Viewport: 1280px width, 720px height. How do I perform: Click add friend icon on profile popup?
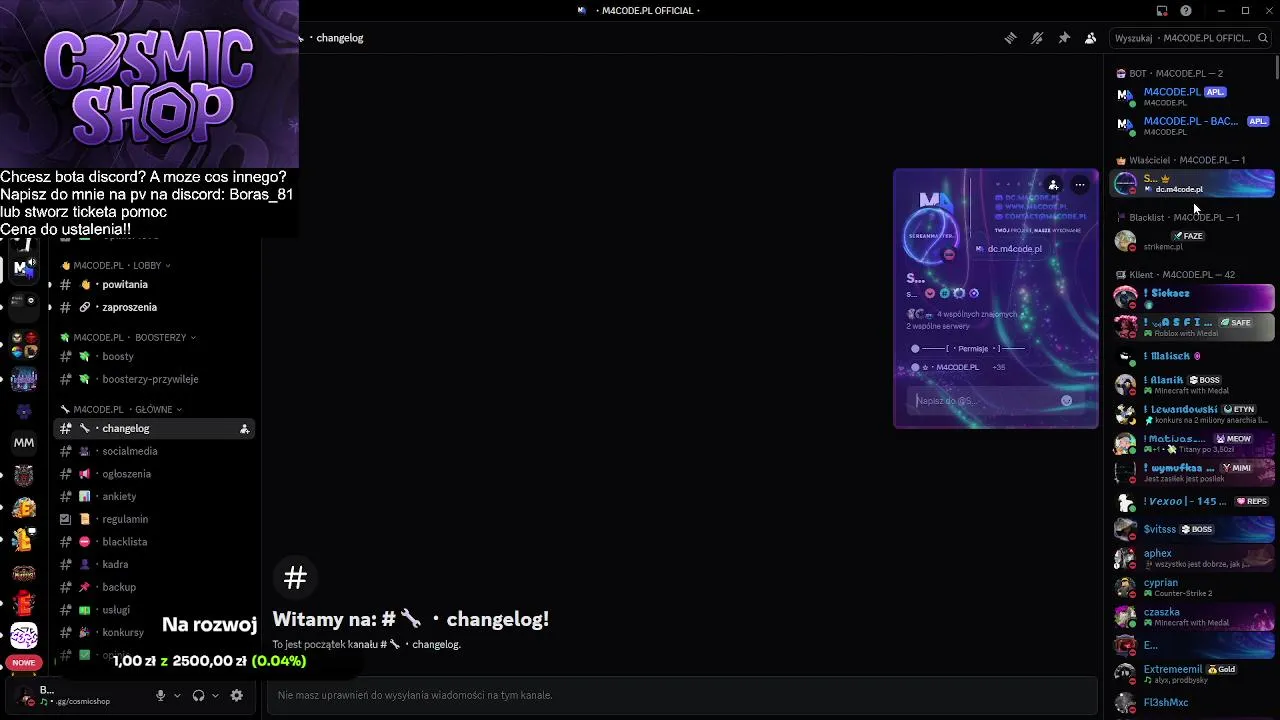click(1053, 185)
